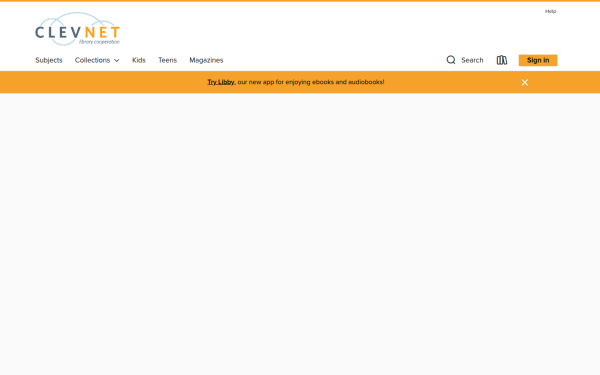Follow the Try Libby link
This screenshot has width=600, height=375.
pyautogui.click(x=221, y=82)
